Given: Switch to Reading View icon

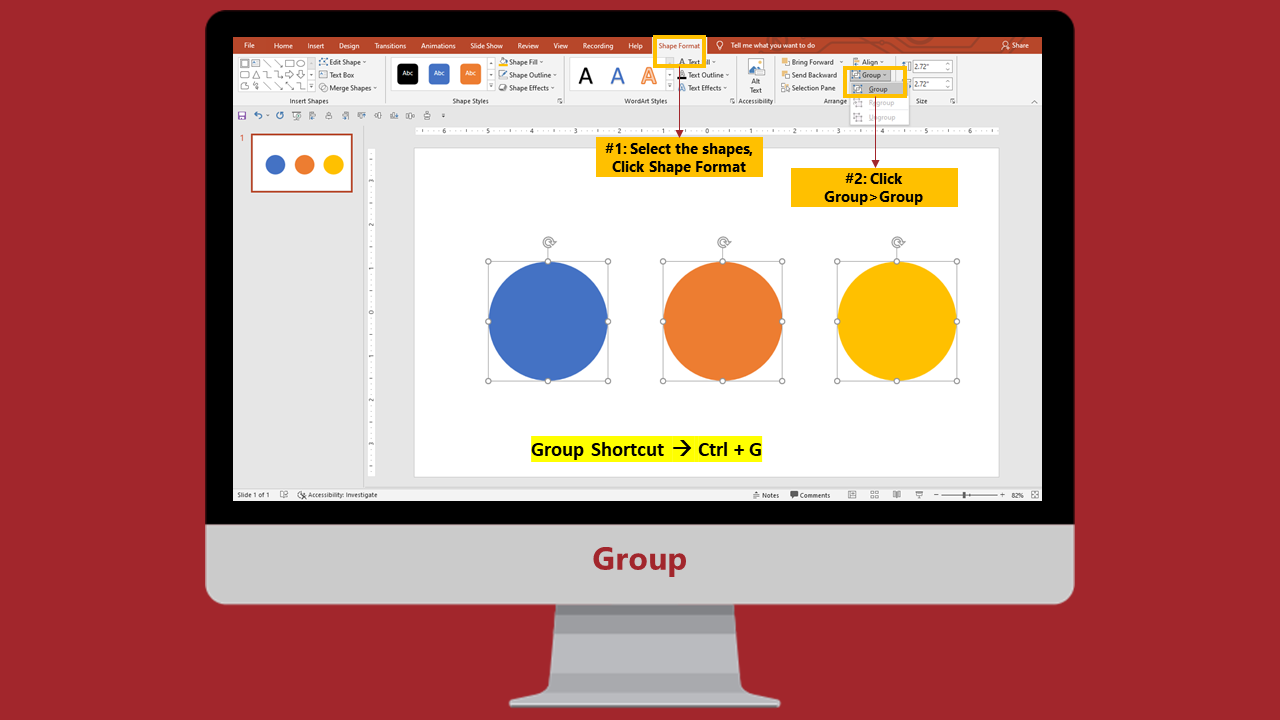Looking at the screenshot, I should click(896, 495).
